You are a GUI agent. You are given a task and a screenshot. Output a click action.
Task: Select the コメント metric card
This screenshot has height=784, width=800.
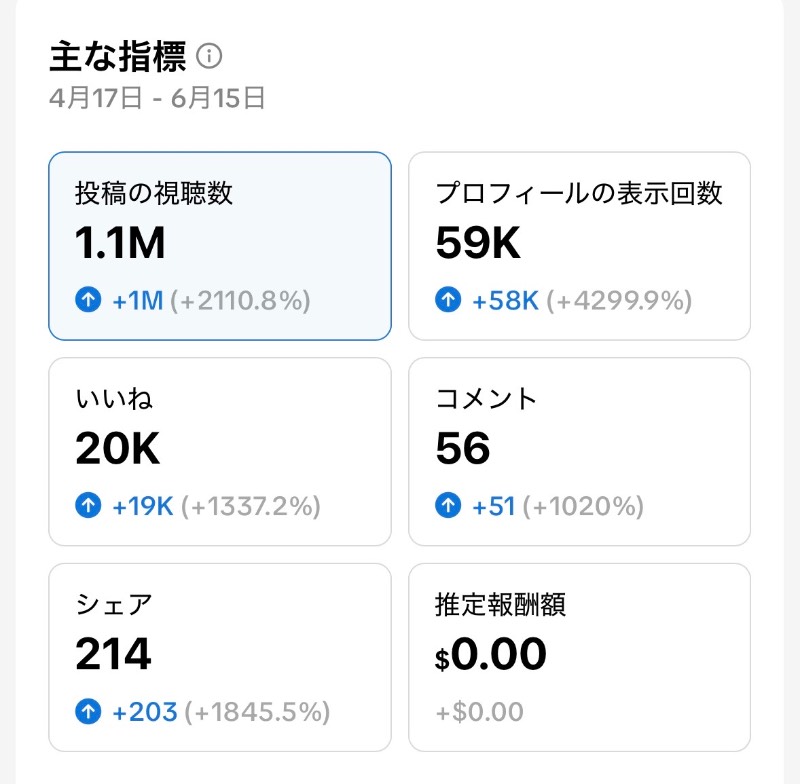580,451
